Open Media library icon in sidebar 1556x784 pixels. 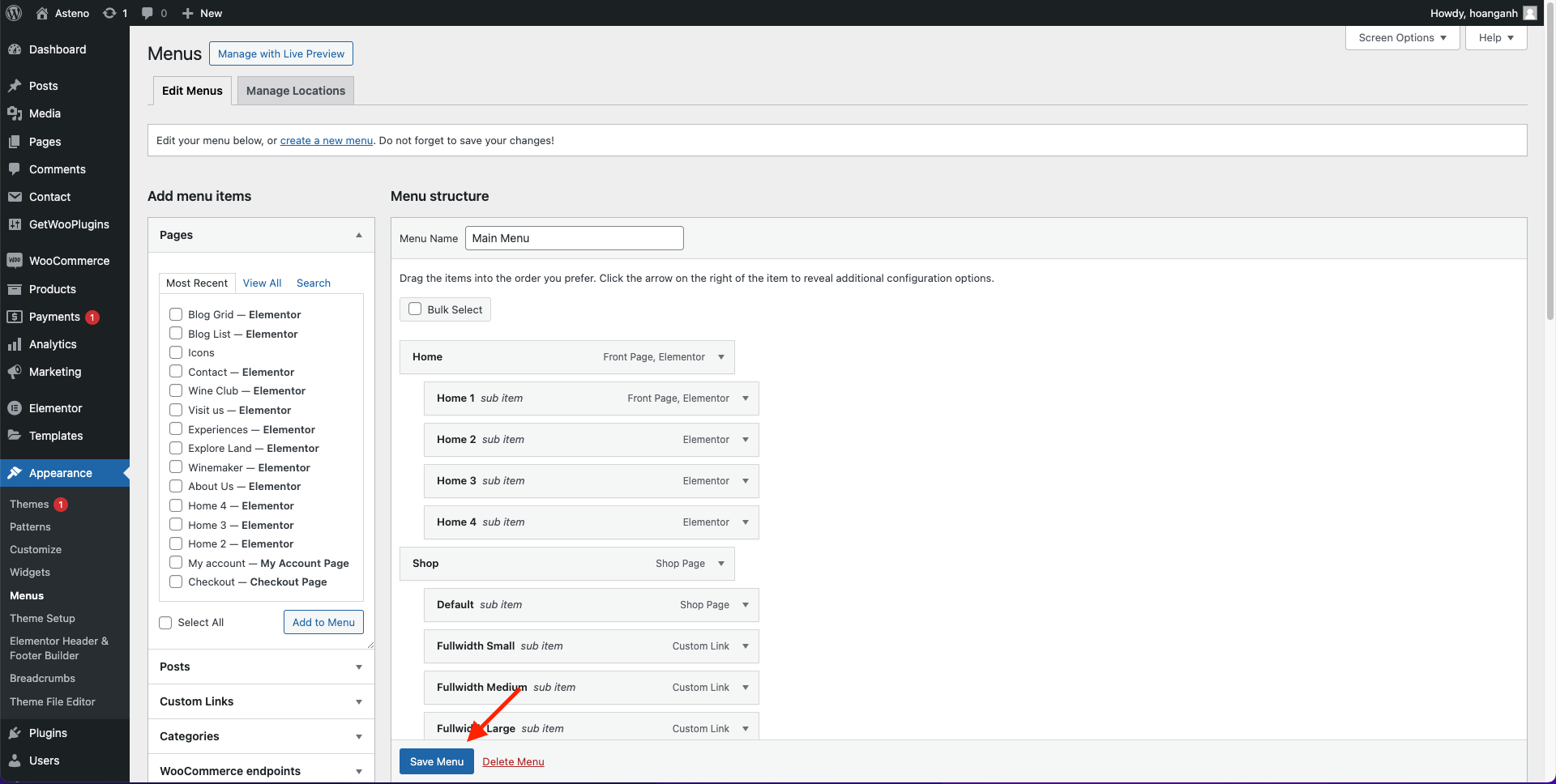coord(15,113)
